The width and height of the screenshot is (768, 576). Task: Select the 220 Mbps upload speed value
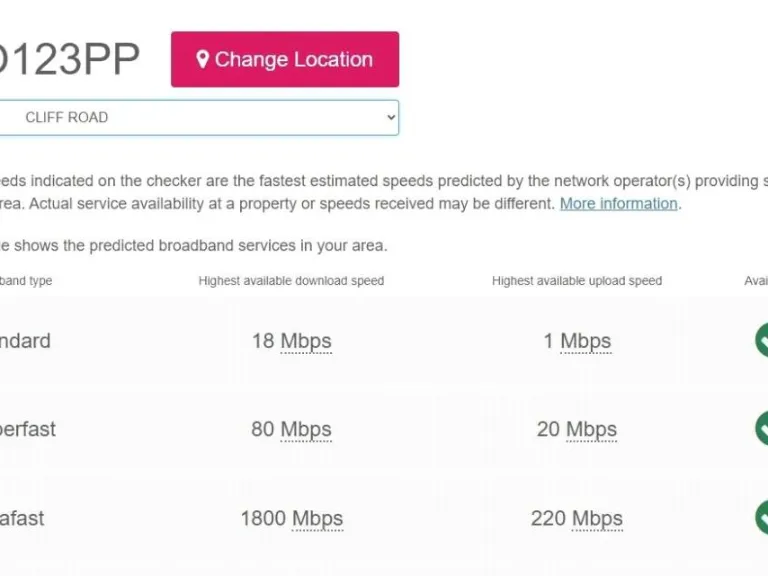pos(577,519)
